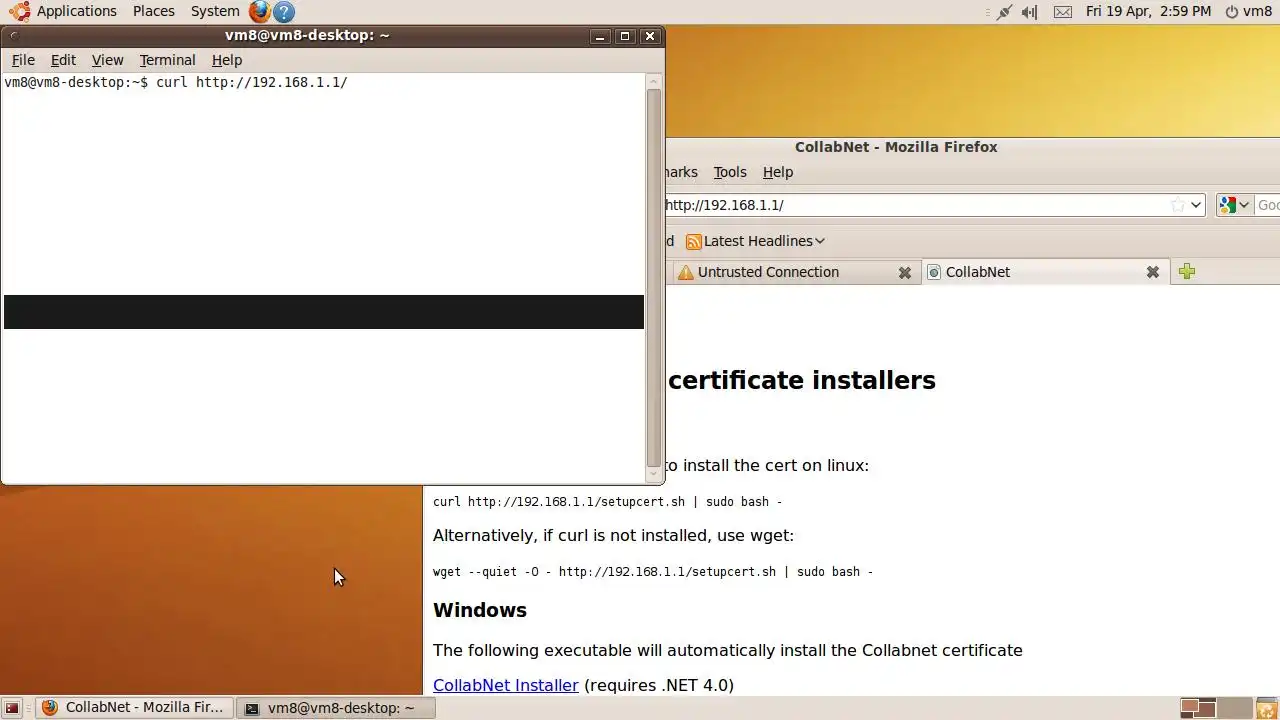The width and height of the screenshot is (1280, 720).
Task: Open the Applications menu in top panel
Action: click(x=77, y=11)
